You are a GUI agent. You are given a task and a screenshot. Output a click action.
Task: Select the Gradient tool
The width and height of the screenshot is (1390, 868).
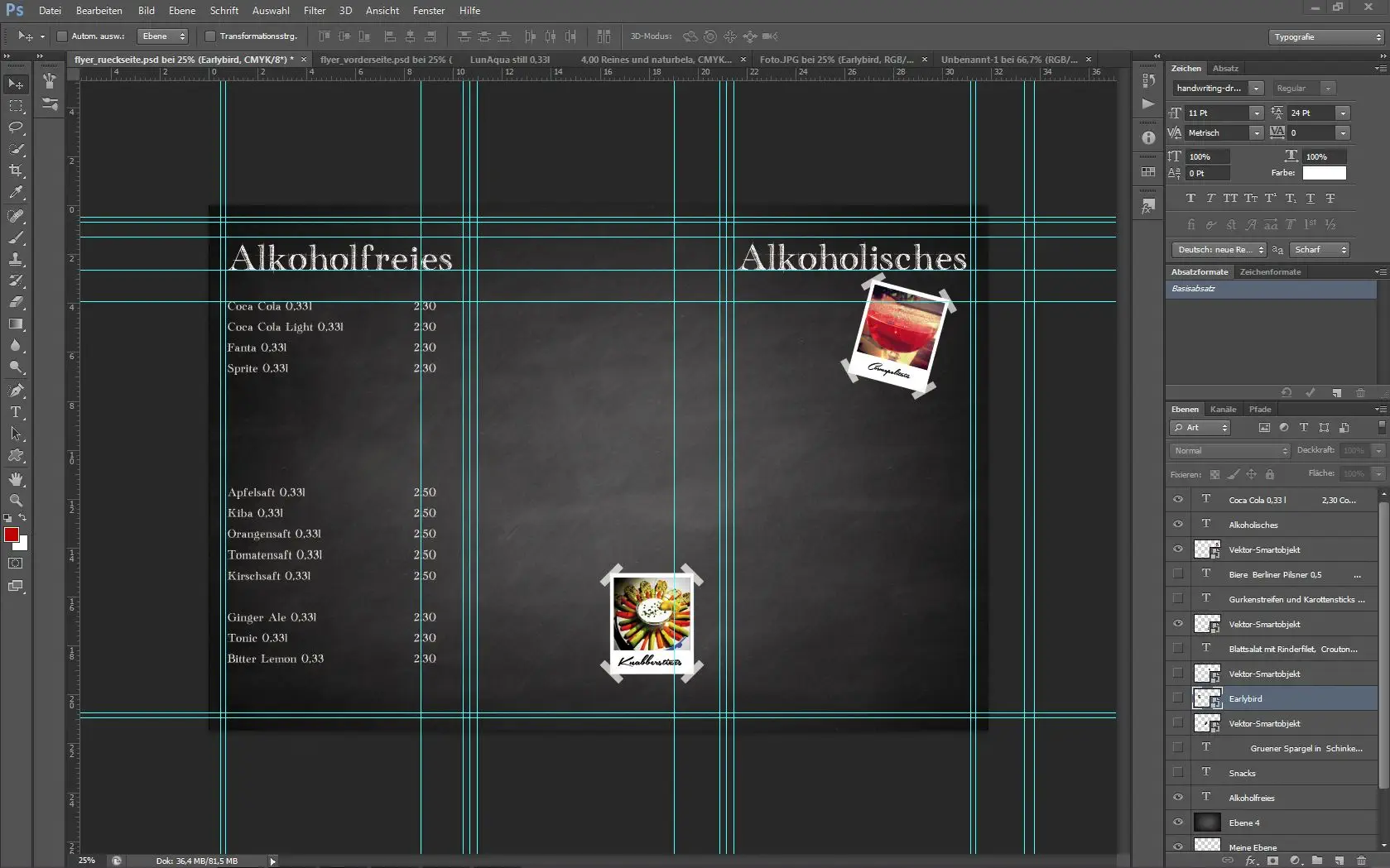[x=16, y=324]
